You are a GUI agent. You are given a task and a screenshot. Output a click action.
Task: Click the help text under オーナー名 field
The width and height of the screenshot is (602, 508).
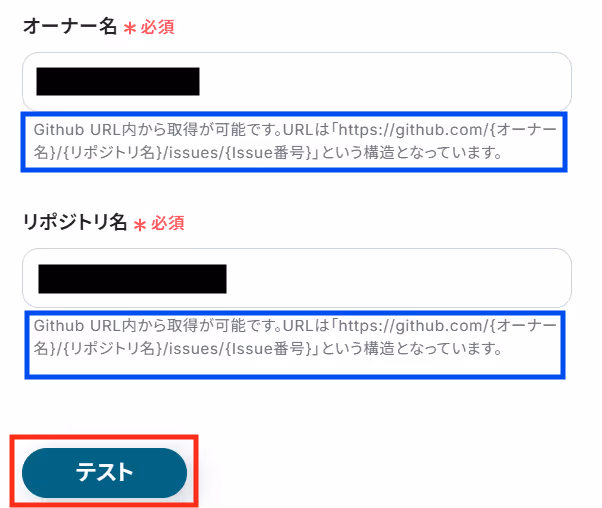pos(294,141)
